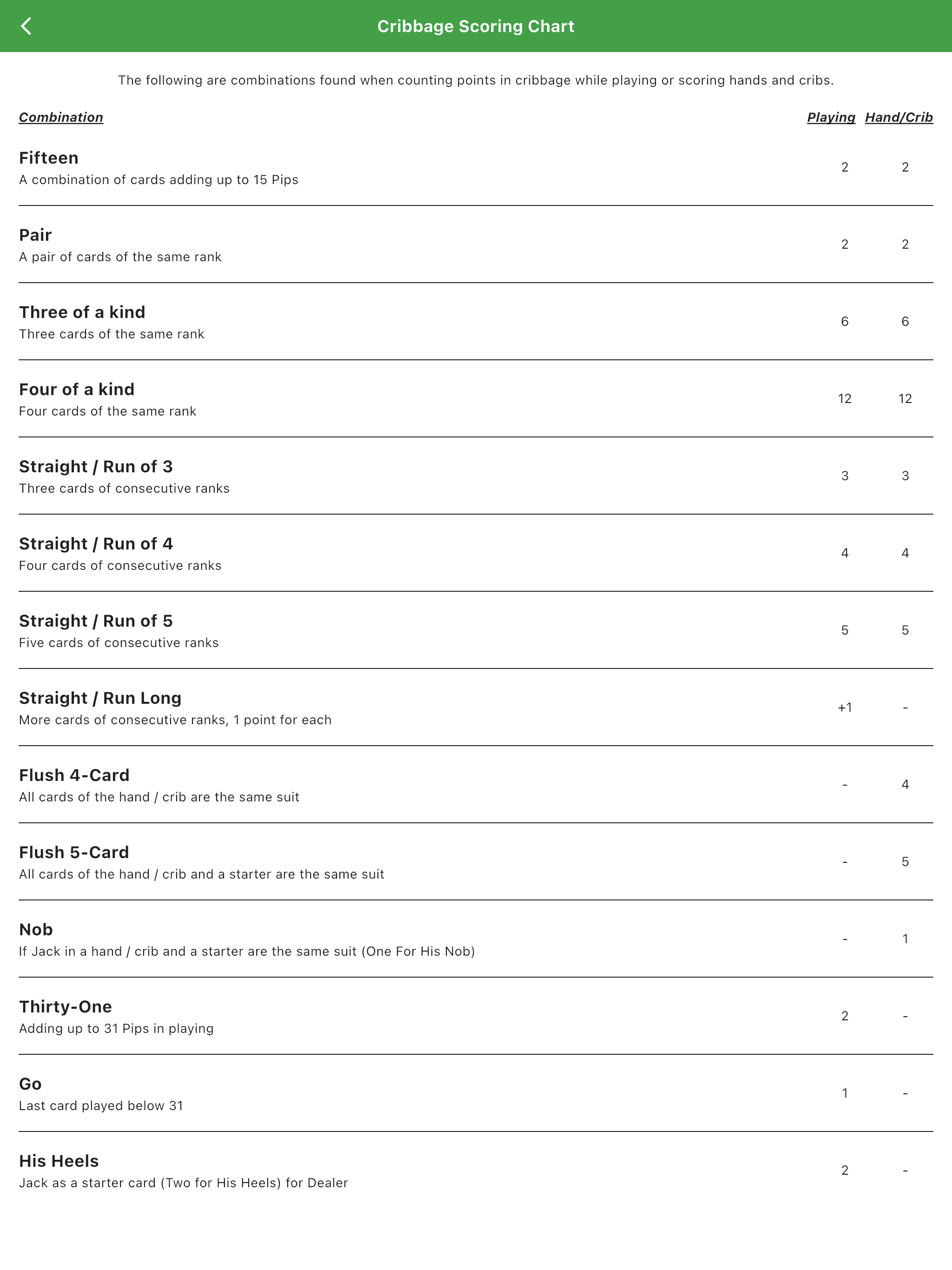Select the Combination column header
This screenshot has height=1270, width=952.
tap(61, 117)
